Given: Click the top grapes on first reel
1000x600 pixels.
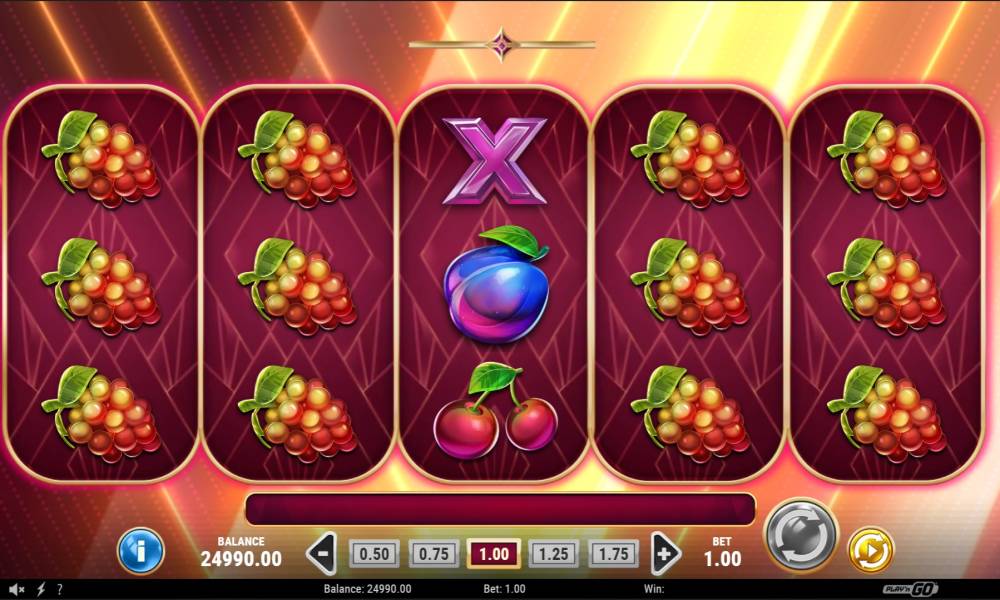Looking at the screenshot, I should [101, 159].
